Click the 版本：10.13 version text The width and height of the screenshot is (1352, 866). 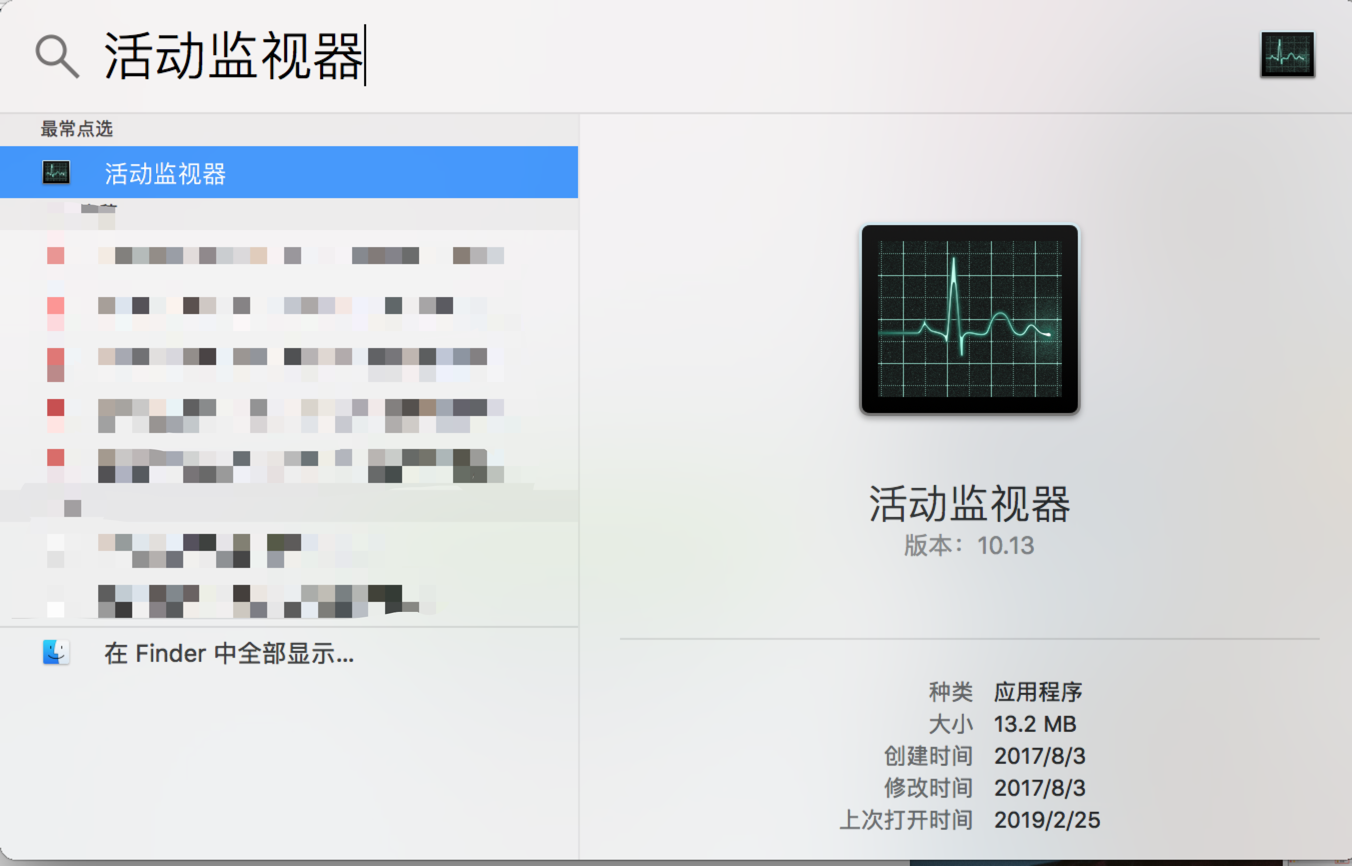[969, 545]
